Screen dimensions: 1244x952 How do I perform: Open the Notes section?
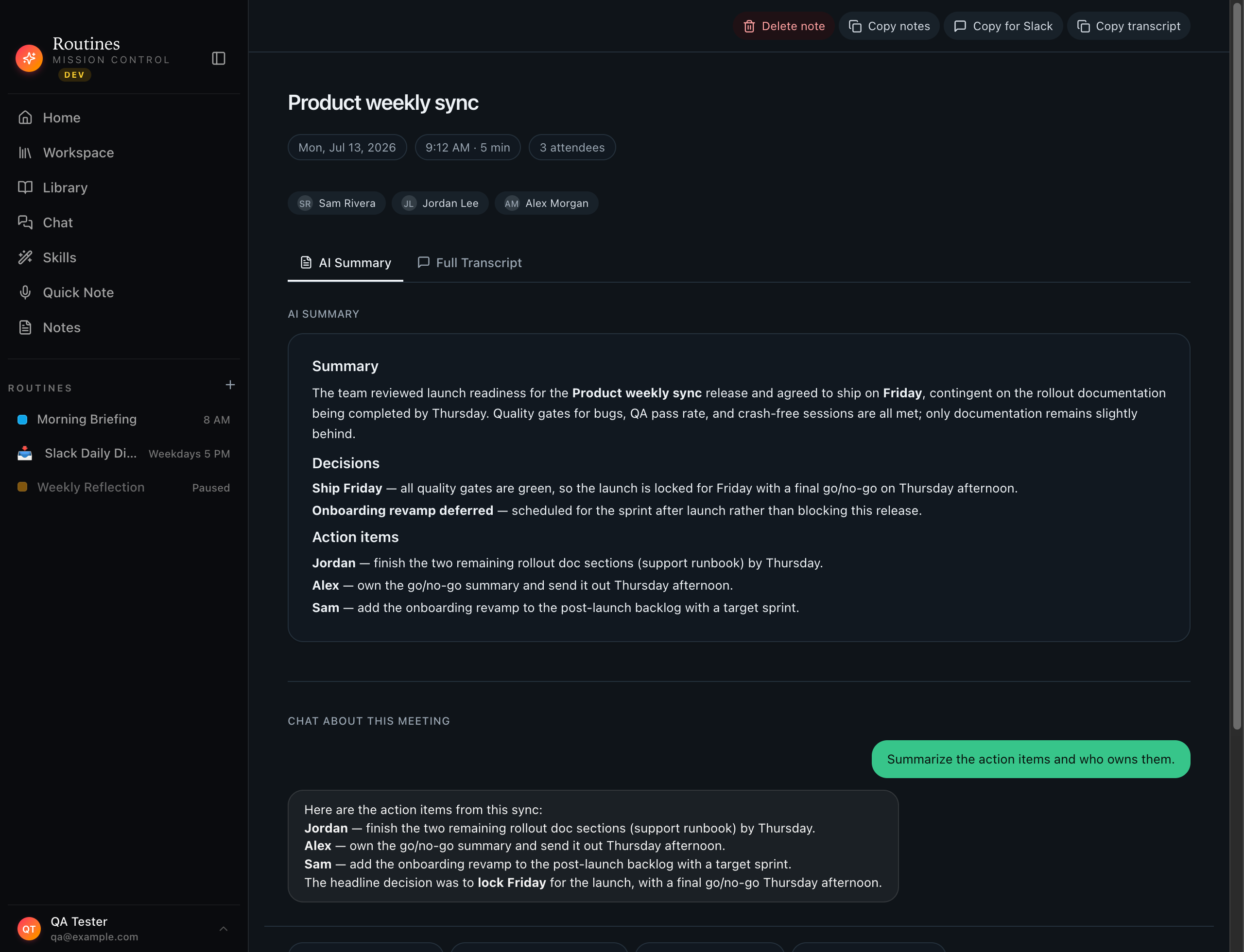(x=123, y=327)
